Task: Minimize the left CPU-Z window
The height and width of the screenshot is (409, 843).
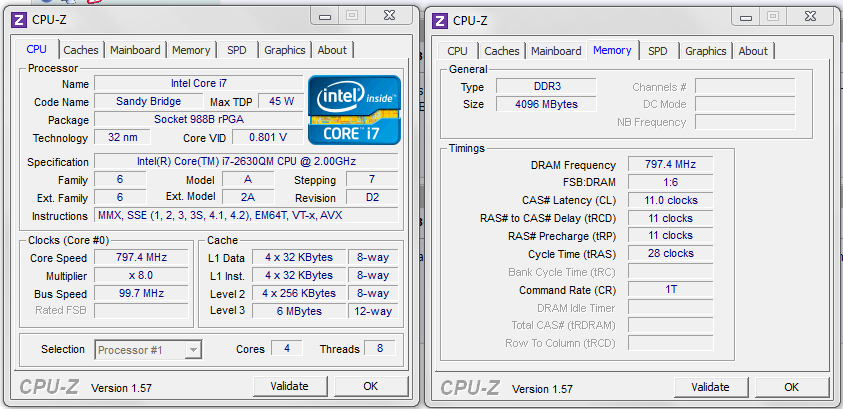Action: pos(325,16)
